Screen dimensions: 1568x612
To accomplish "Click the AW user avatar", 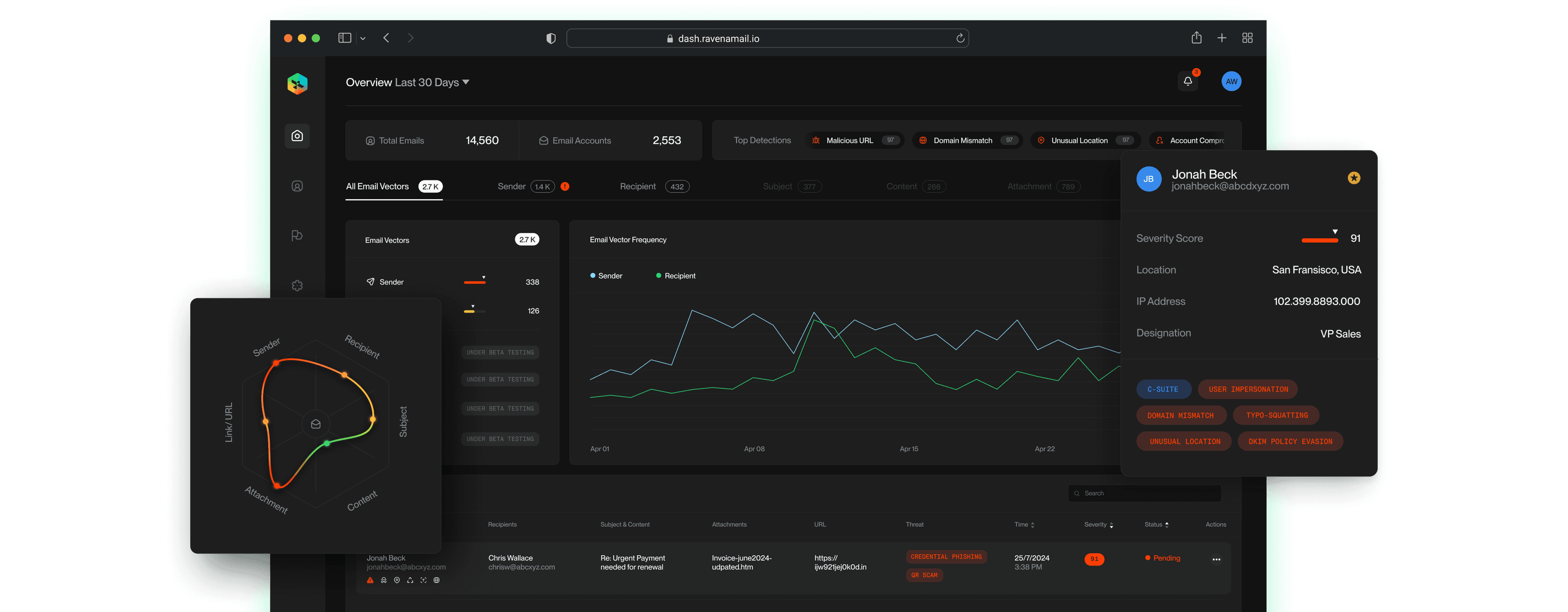I will pos(1232,82).
